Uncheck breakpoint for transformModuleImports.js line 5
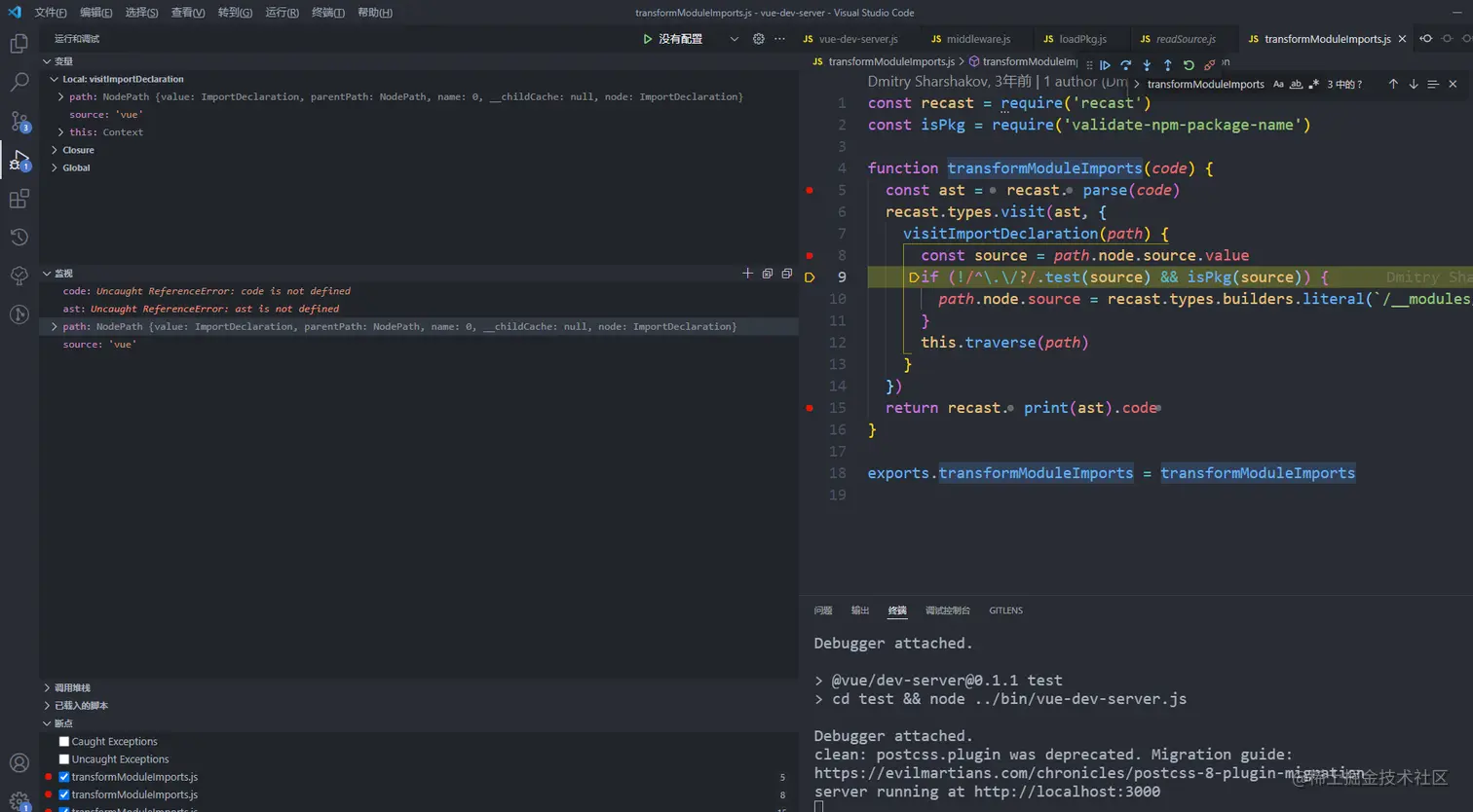 [x=64, y=777]
